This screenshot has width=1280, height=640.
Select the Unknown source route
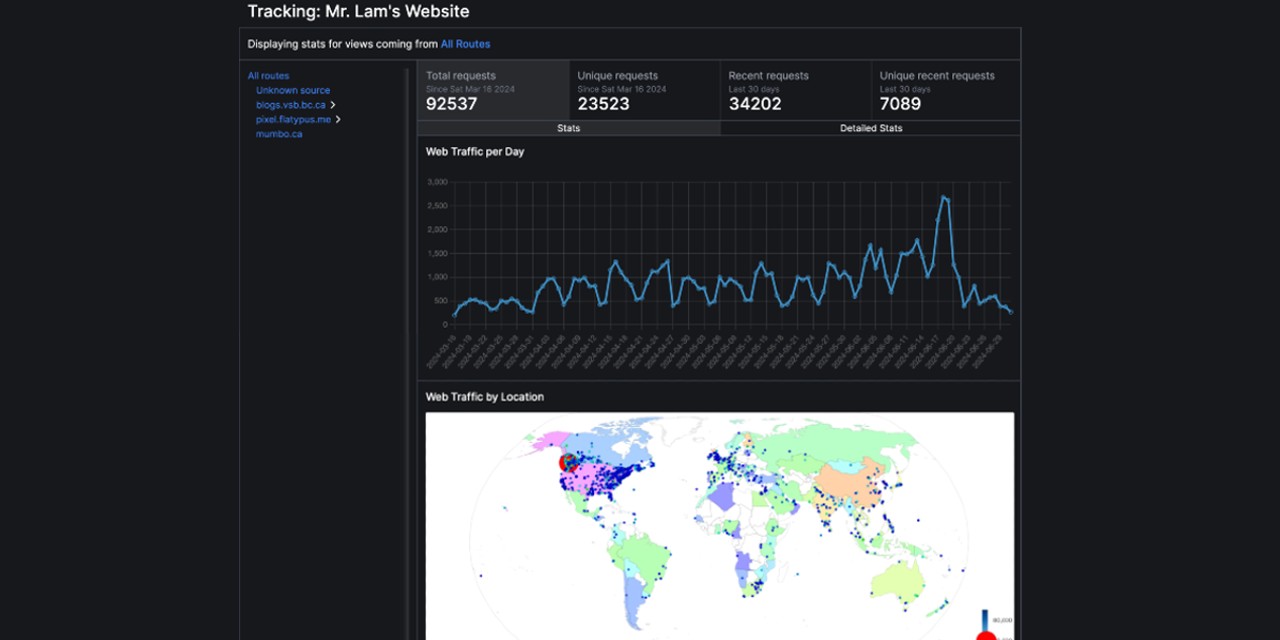tap(293, 90)
